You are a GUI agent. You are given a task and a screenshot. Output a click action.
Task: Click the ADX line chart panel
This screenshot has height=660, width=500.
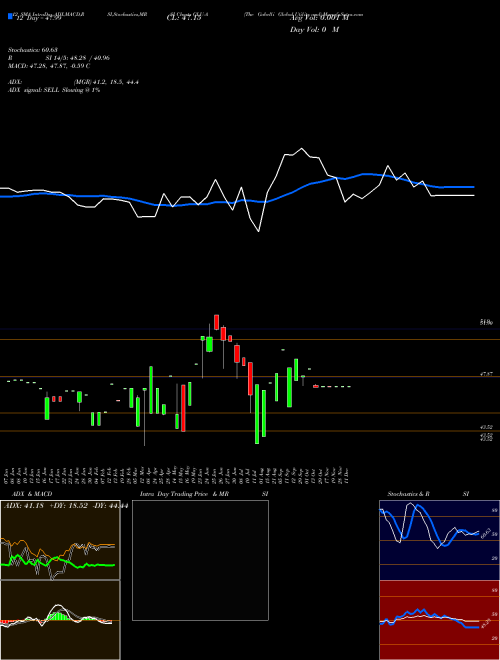60,540
